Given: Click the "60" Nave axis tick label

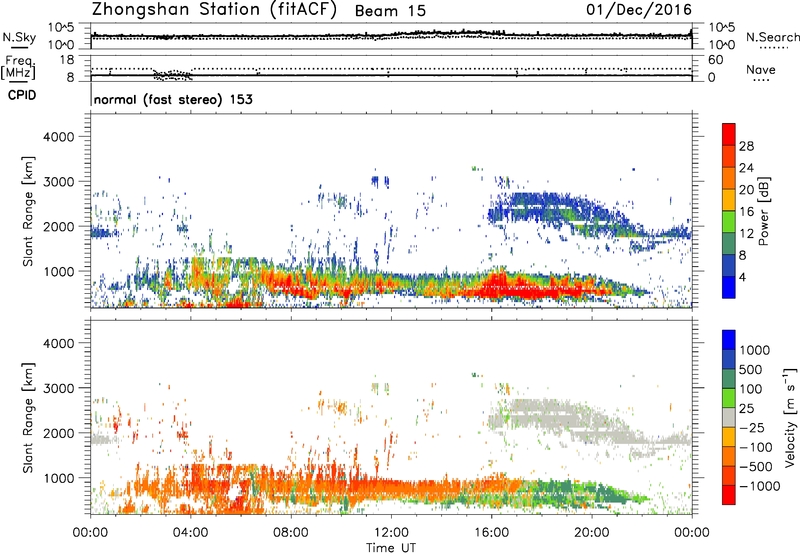Looking at the screenshot, I should pyautogui.click(x=715, y=60).
